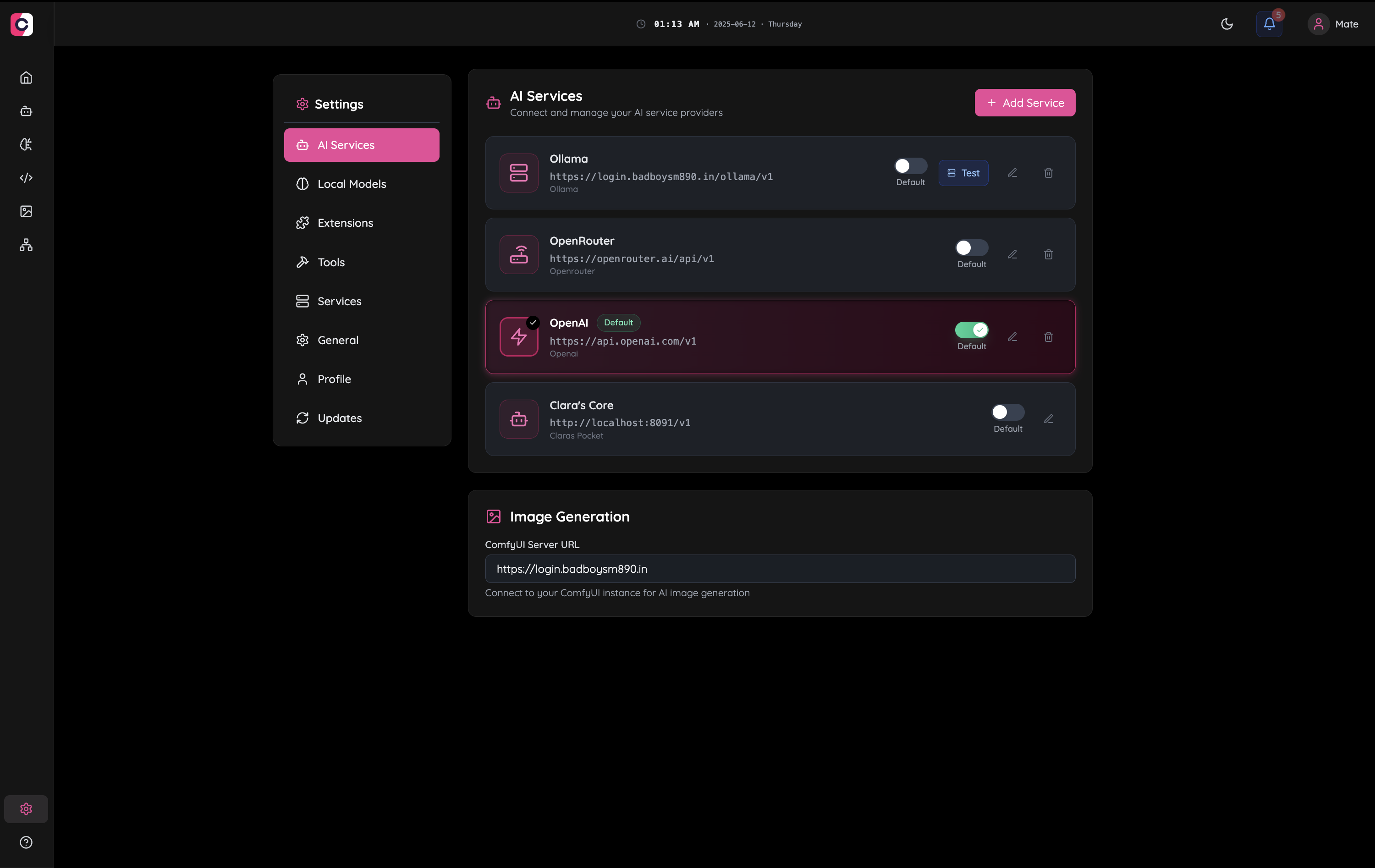Click the ComfyUI Server URL field
The image size is (1375, 868).
click(x=780, y=569)
